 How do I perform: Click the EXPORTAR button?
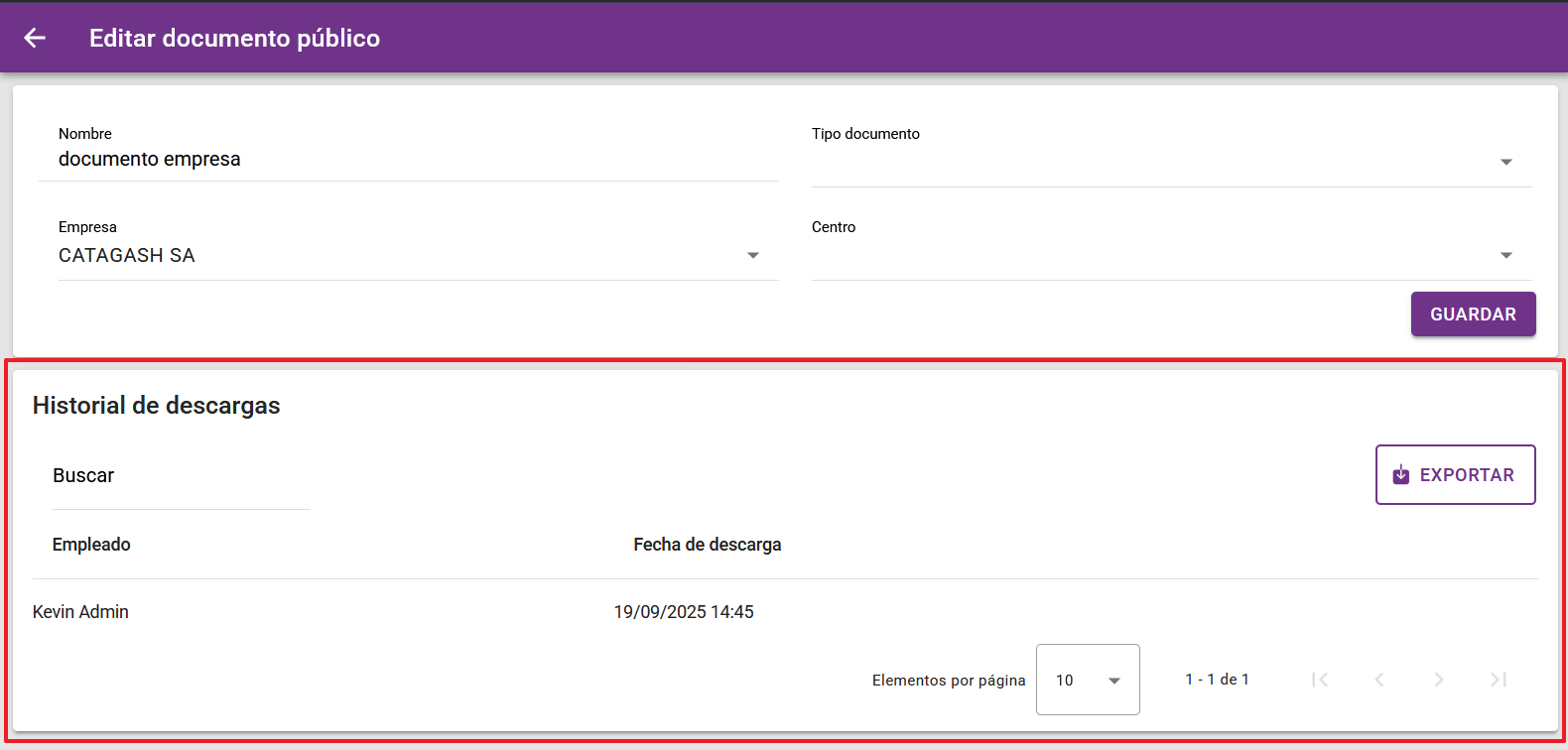click(x=1455, y=475)
